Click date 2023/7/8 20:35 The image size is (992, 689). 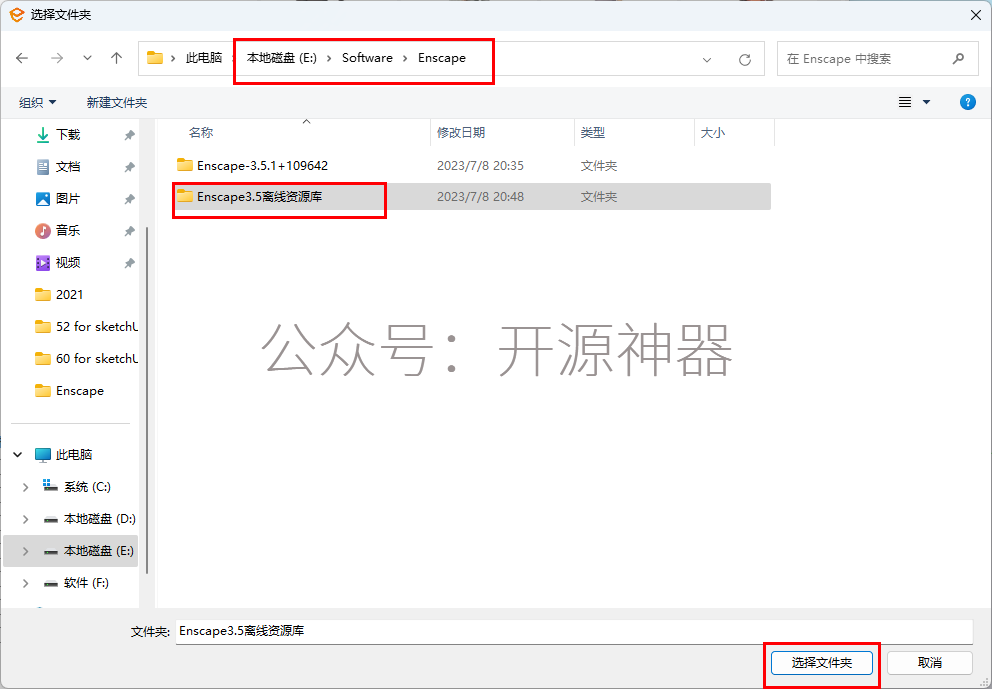[480, 166]
